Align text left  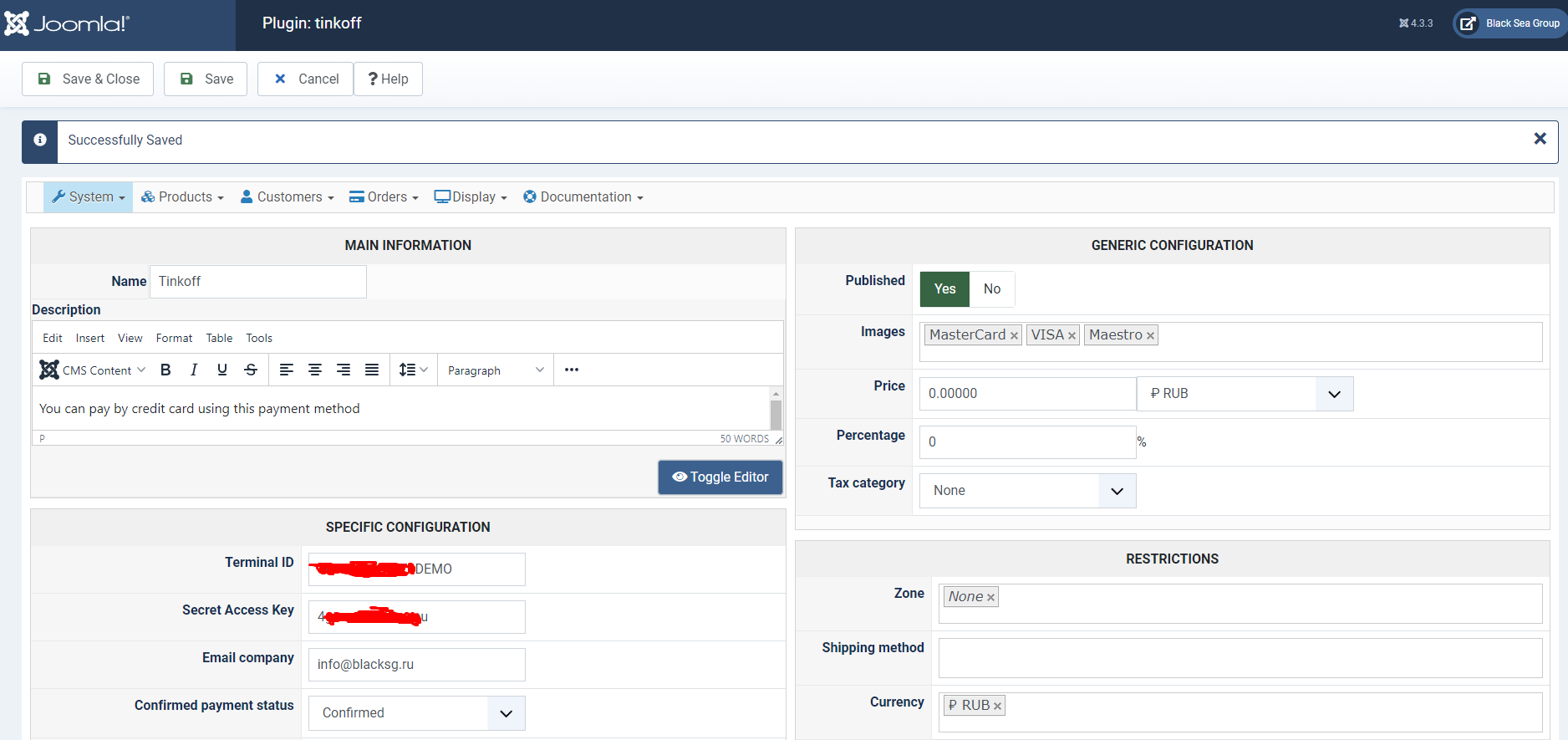pyautogui.click(x=287, y=370)
